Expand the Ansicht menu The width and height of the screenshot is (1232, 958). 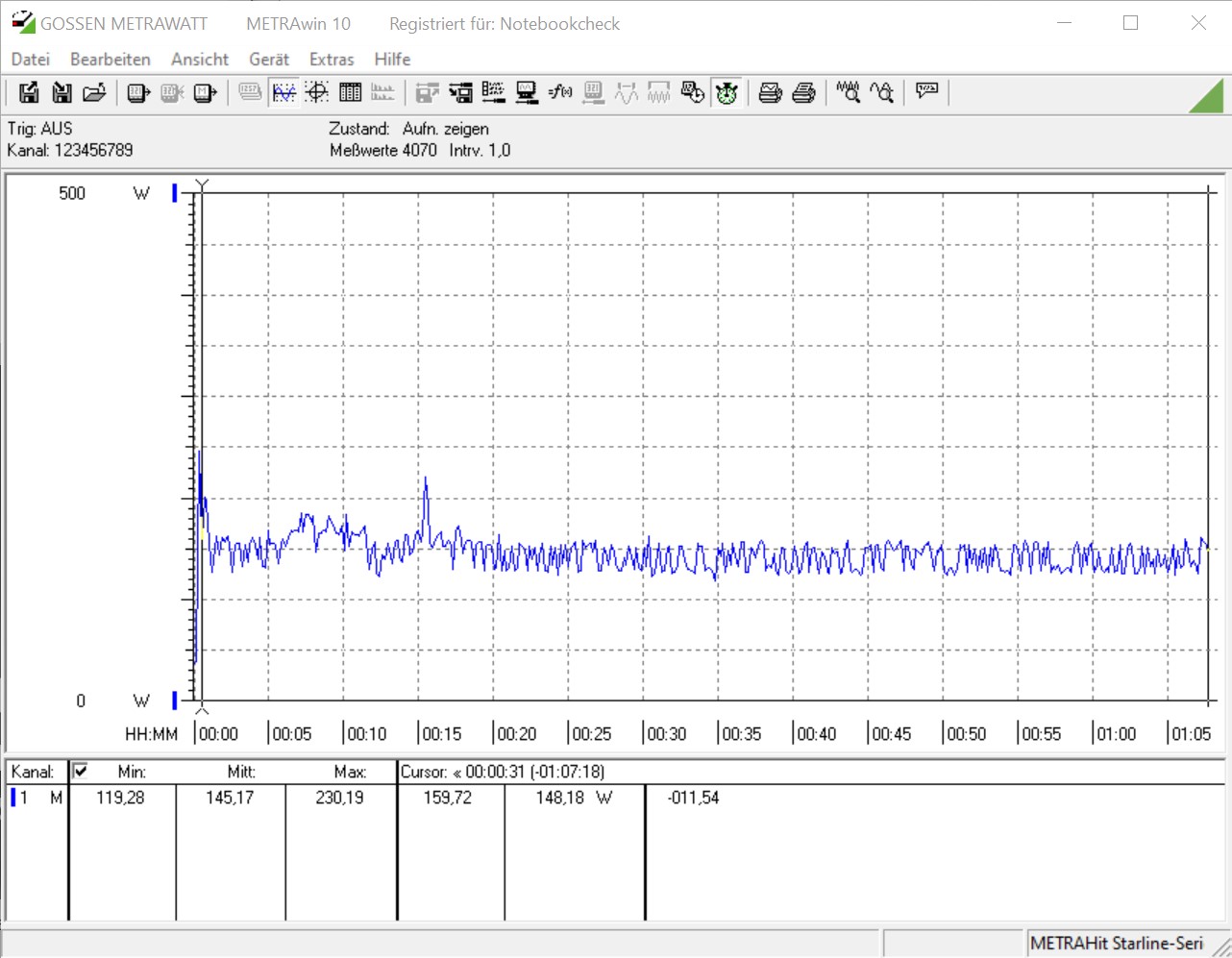(x=200, y=60)
